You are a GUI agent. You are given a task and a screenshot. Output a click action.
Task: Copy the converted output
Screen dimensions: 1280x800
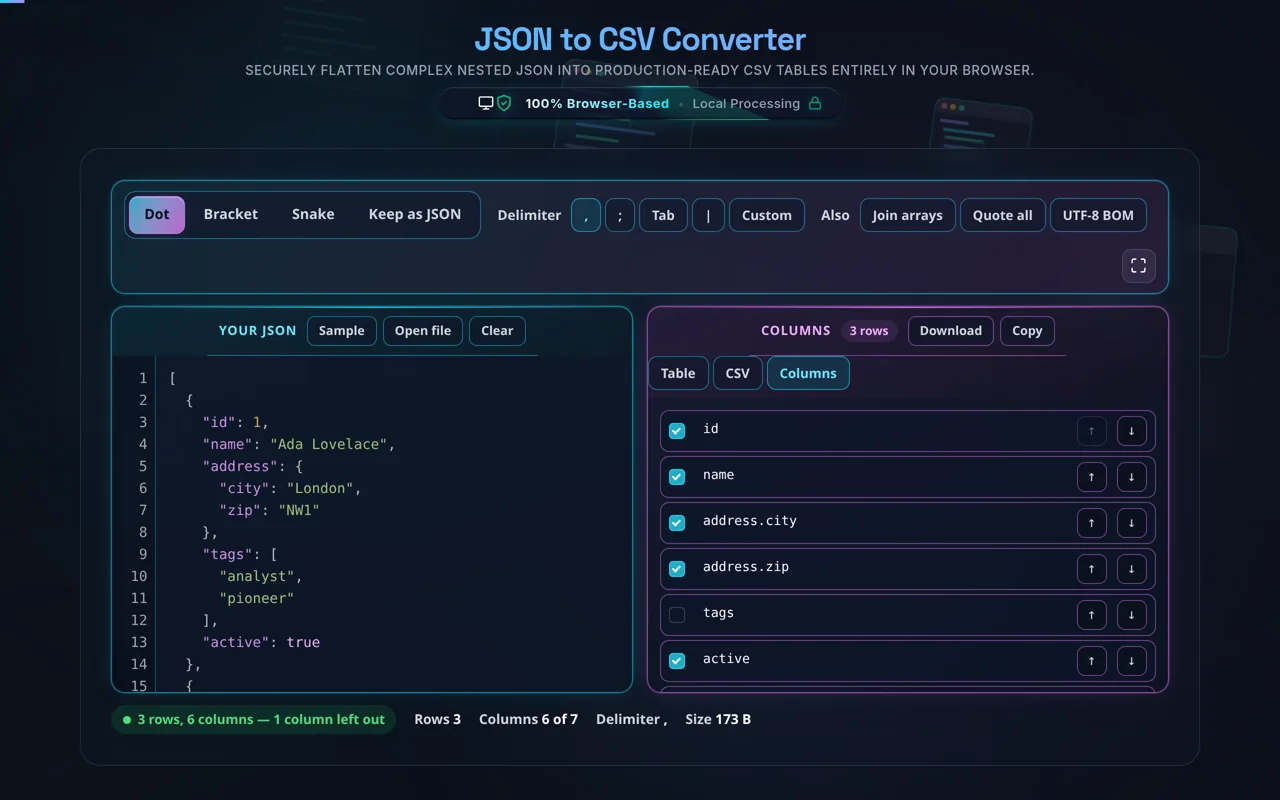click(x=1027, y=331)
